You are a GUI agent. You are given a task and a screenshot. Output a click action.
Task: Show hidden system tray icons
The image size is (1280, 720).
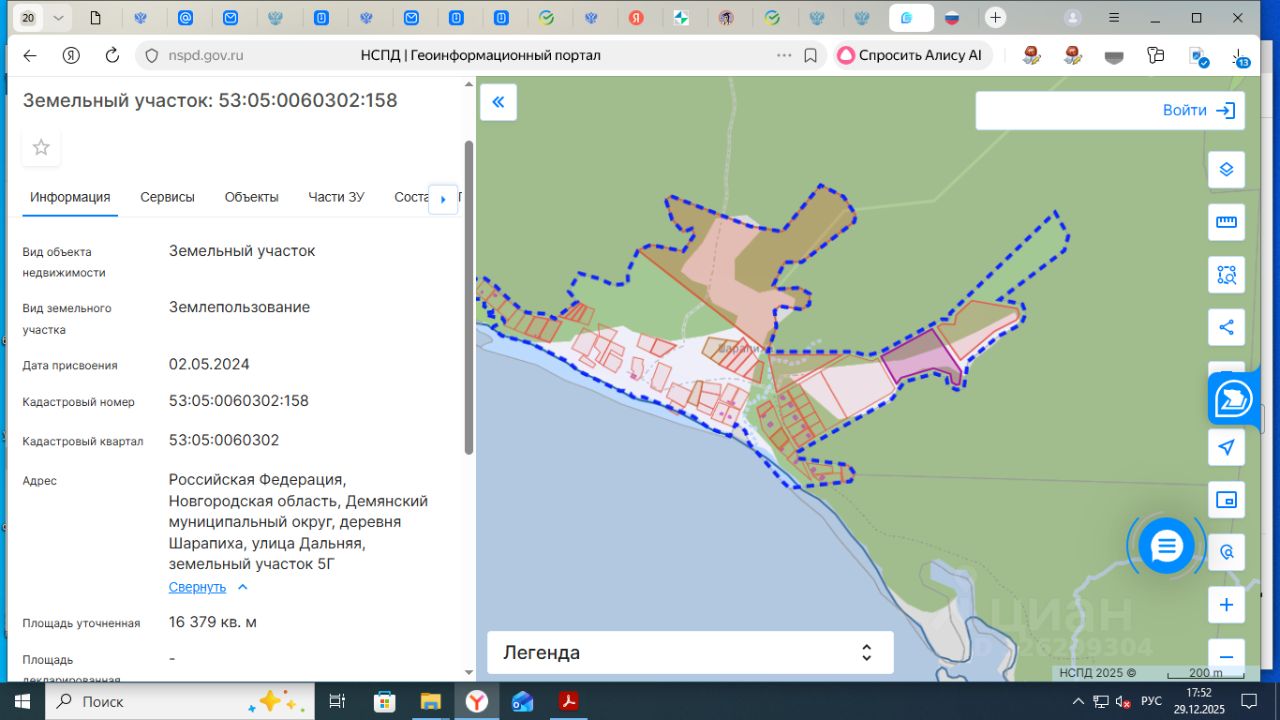pyautogui.click(x=1078, y=701)
